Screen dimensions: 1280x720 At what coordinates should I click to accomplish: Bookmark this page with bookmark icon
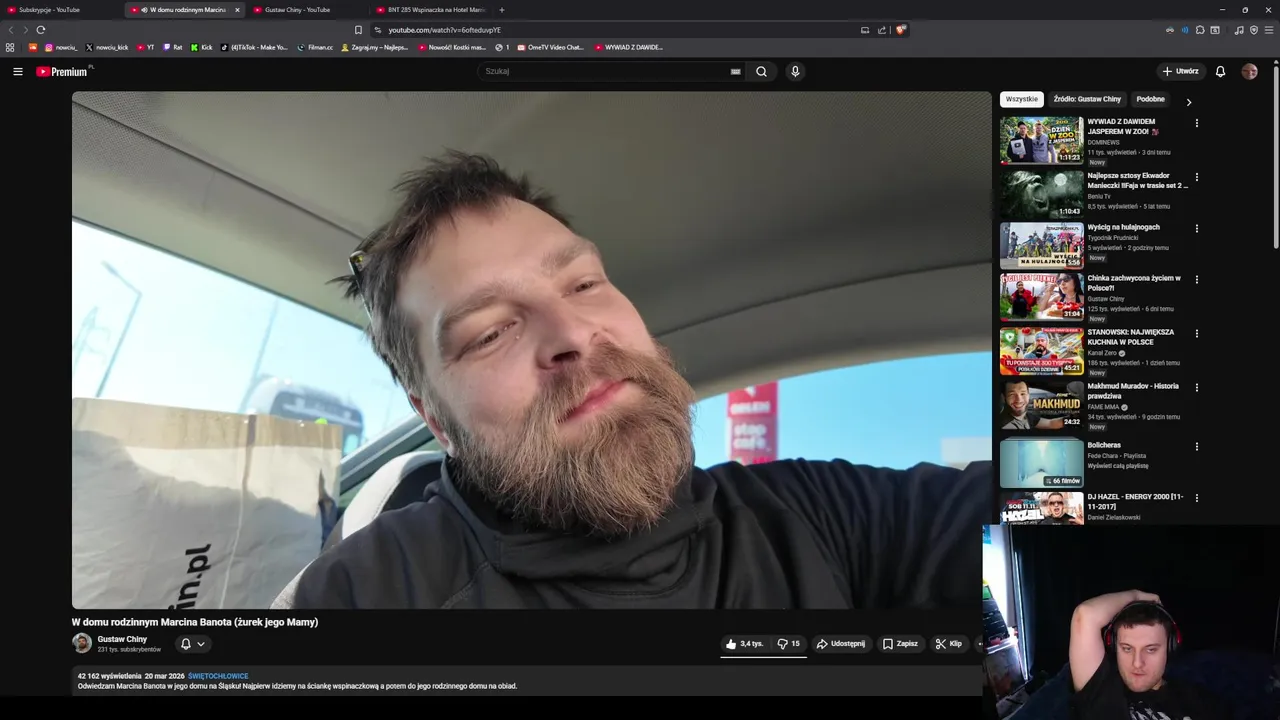coord(358,30)
